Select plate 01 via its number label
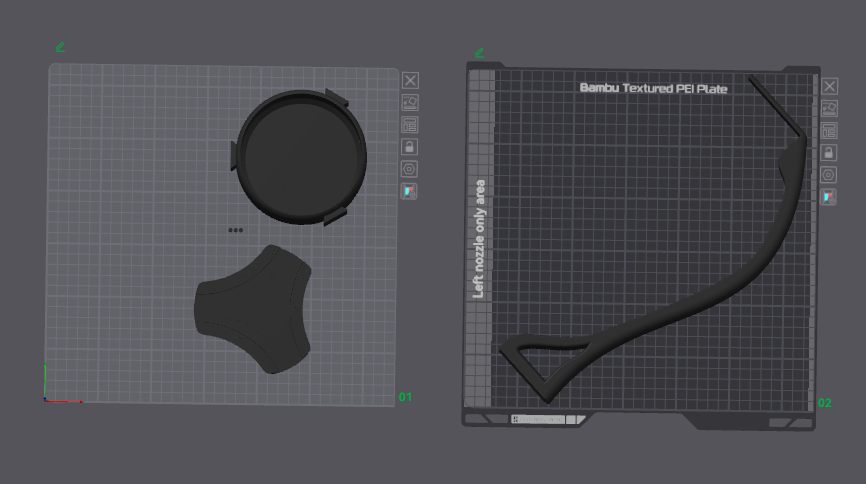866x484 pixels. (x=405, y=397)
